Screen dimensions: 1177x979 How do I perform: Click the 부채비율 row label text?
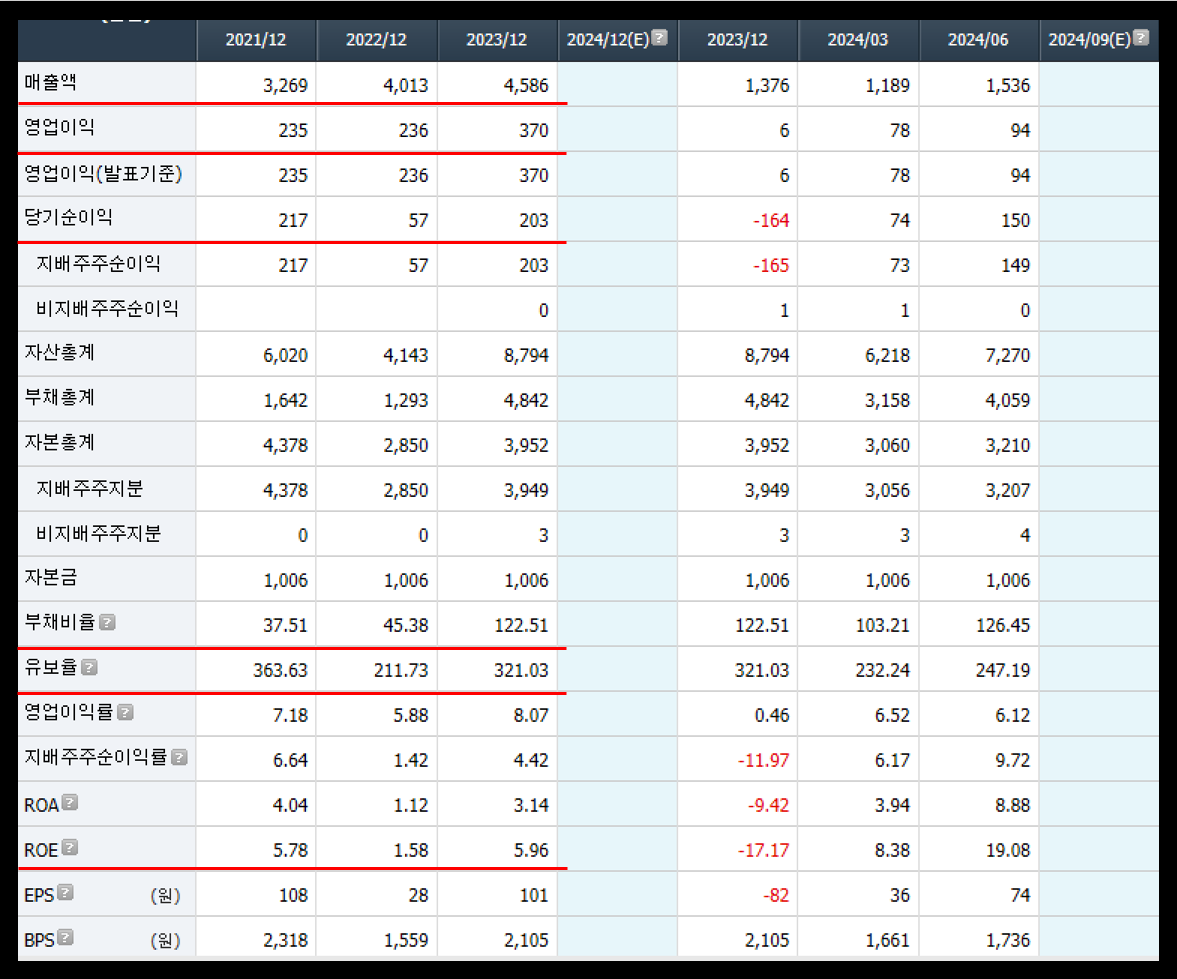(x=59, y=622)
